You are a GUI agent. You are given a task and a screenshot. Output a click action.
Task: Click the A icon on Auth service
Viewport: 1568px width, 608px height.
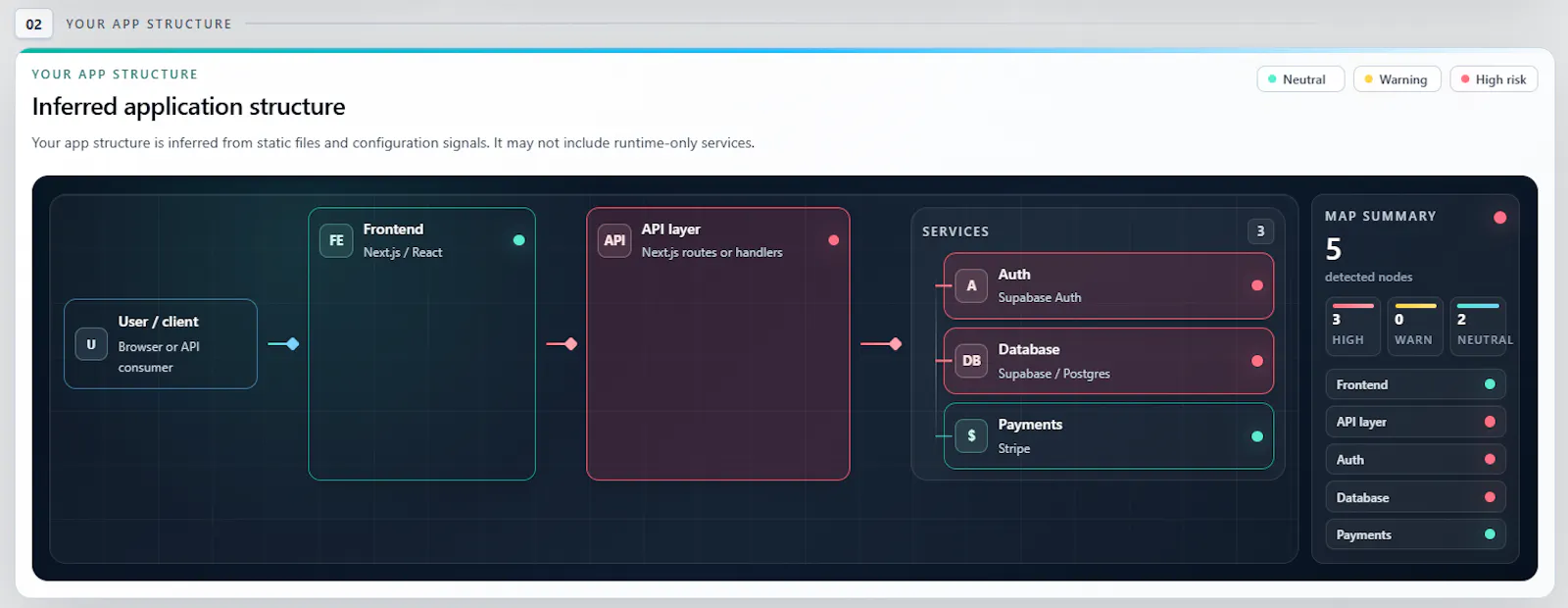(971, 285)
